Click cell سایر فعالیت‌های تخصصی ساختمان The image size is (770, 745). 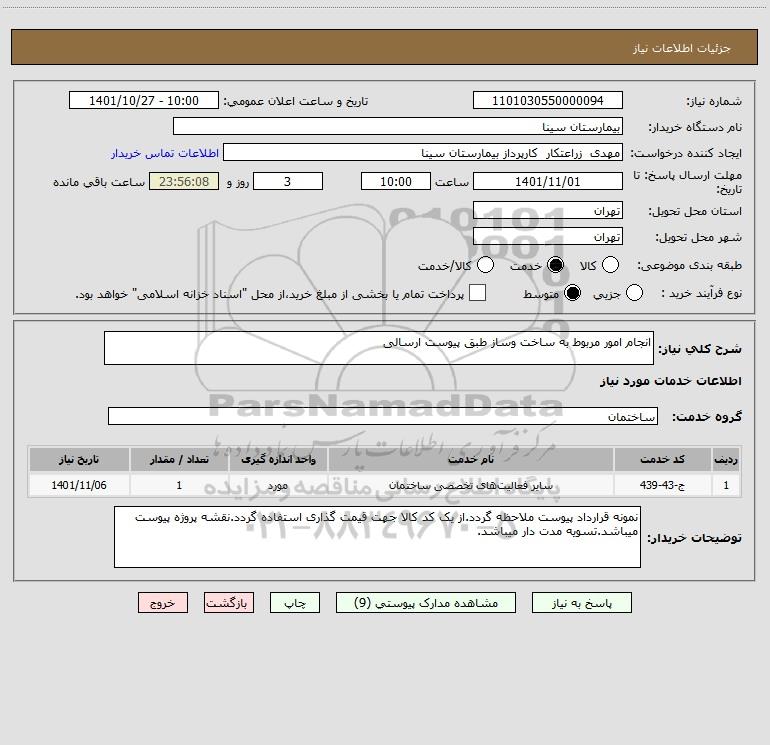[470, 485]
